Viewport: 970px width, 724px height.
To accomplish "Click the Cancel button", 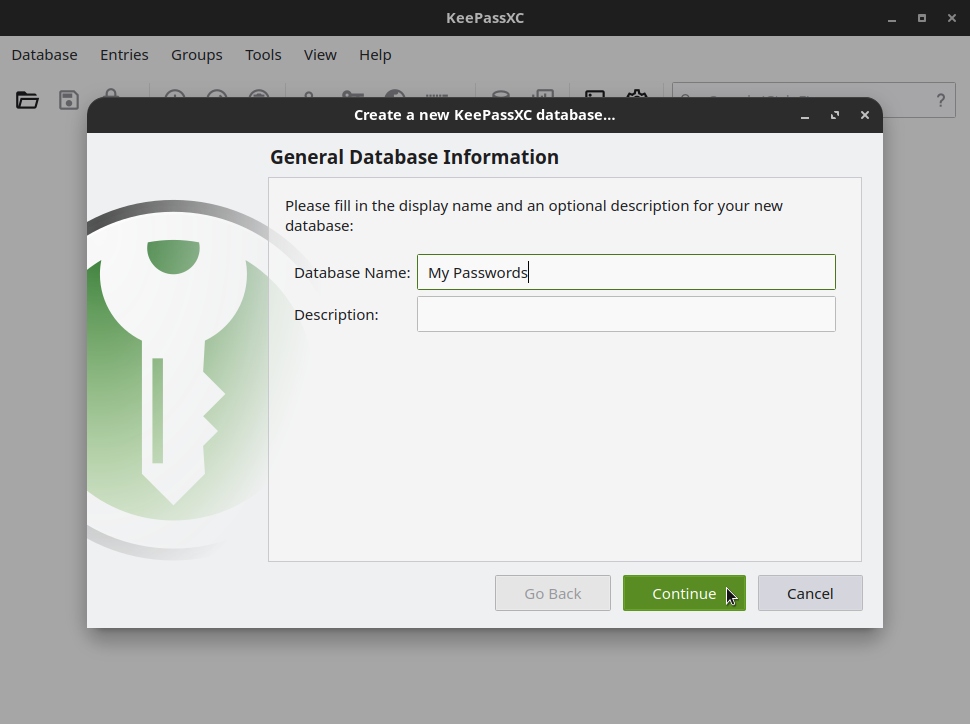I will tap(810, 593).
